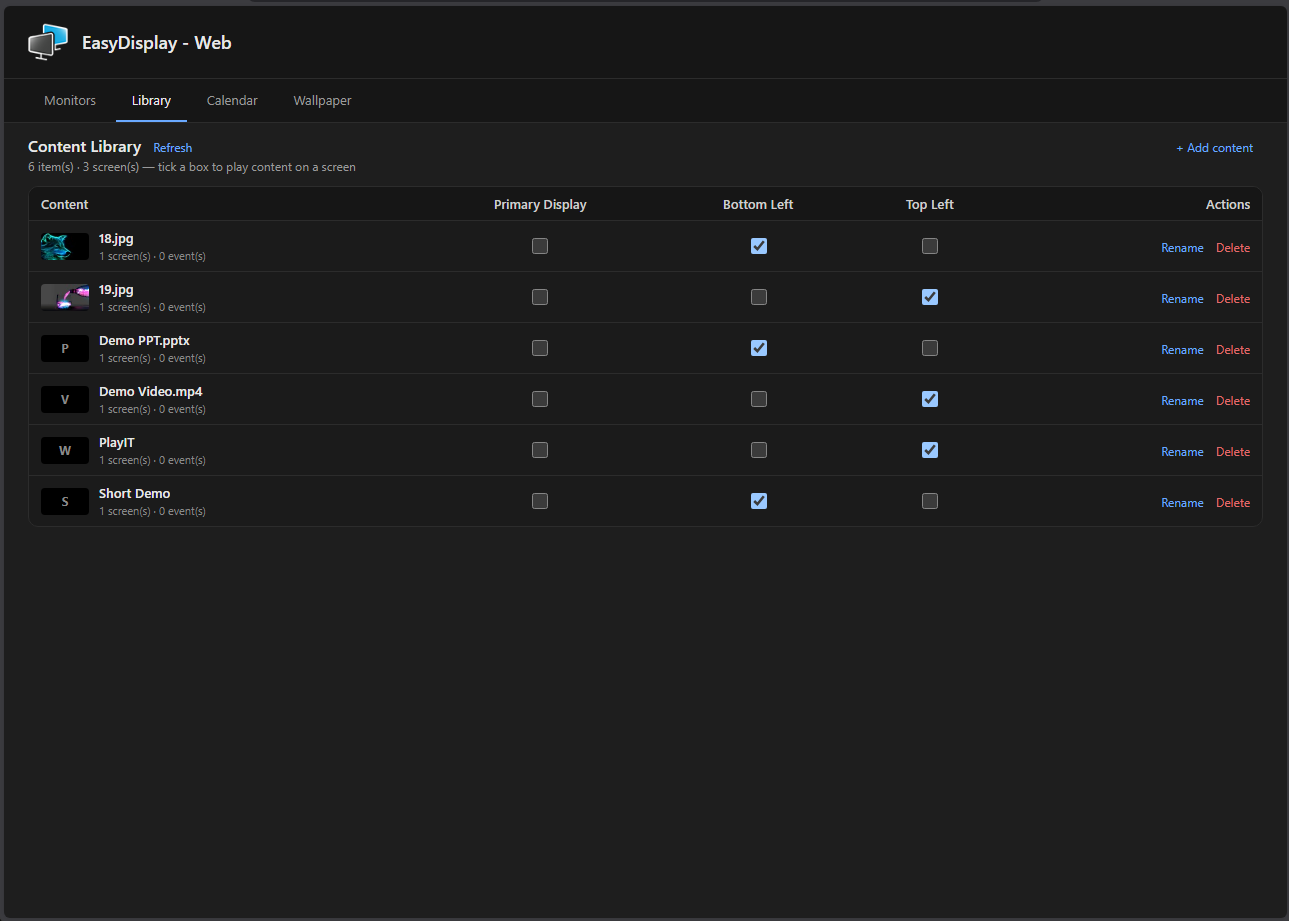The image size is (1289, 921).
Task: Switch to the Monitors tab
Action: pos(70,101)
